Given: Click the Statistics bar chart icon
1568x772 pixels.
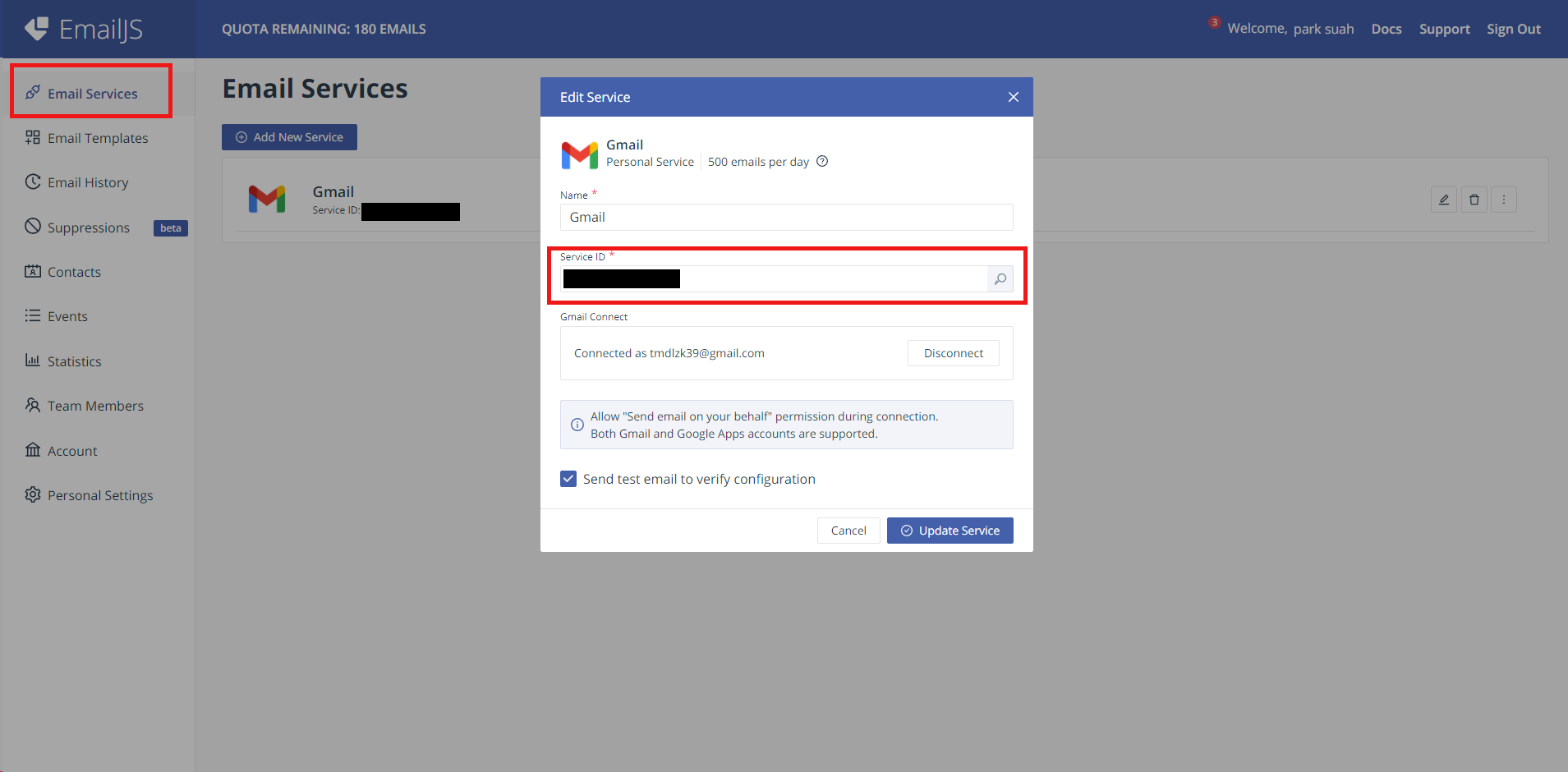Looking at the screenshot, I should tap(33, 360).
